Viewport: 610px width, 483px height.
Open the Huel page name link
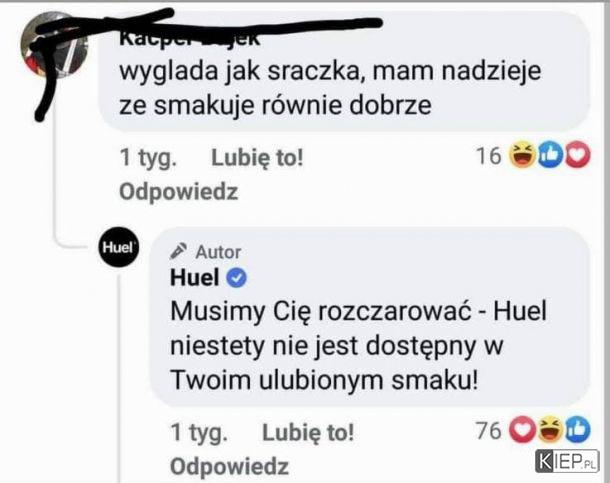(195, 278)
